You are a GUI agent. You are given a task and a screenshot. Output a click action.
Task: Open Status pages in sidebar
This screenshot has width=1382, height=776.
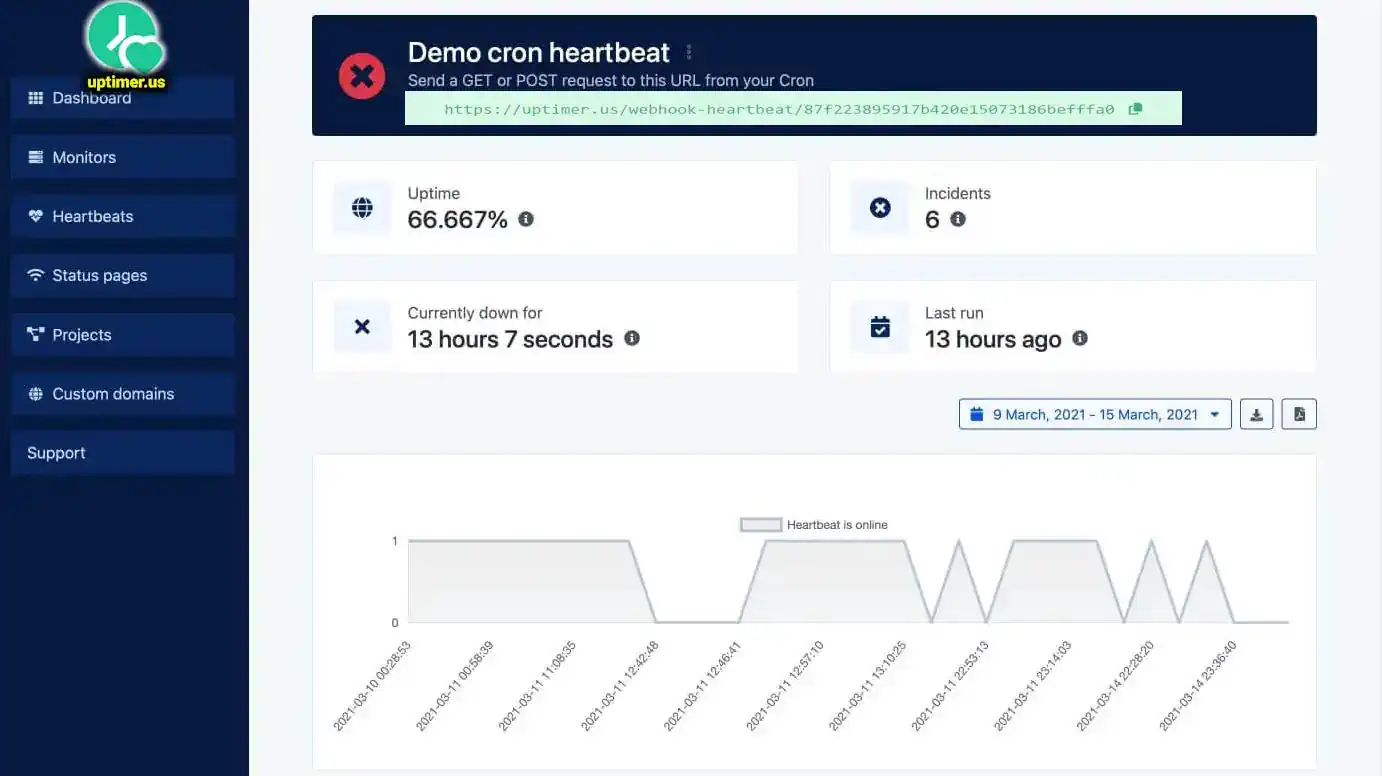(123, 275)
